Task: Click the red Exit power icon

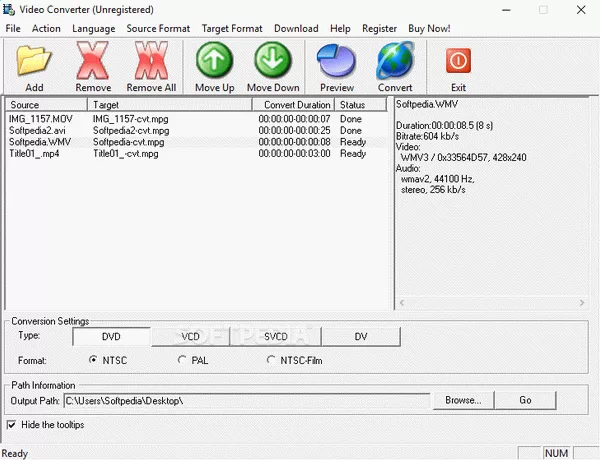Action: [x=458, y=60]
